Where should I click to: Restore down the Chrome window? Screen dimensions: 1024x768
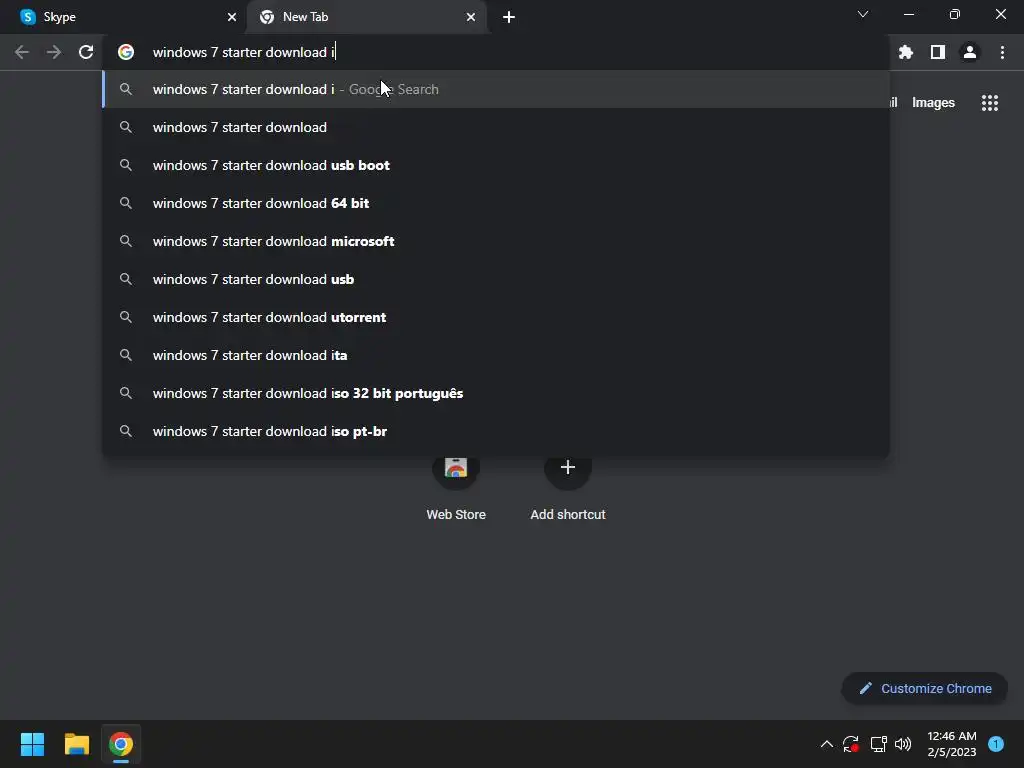tap(955, 14)
